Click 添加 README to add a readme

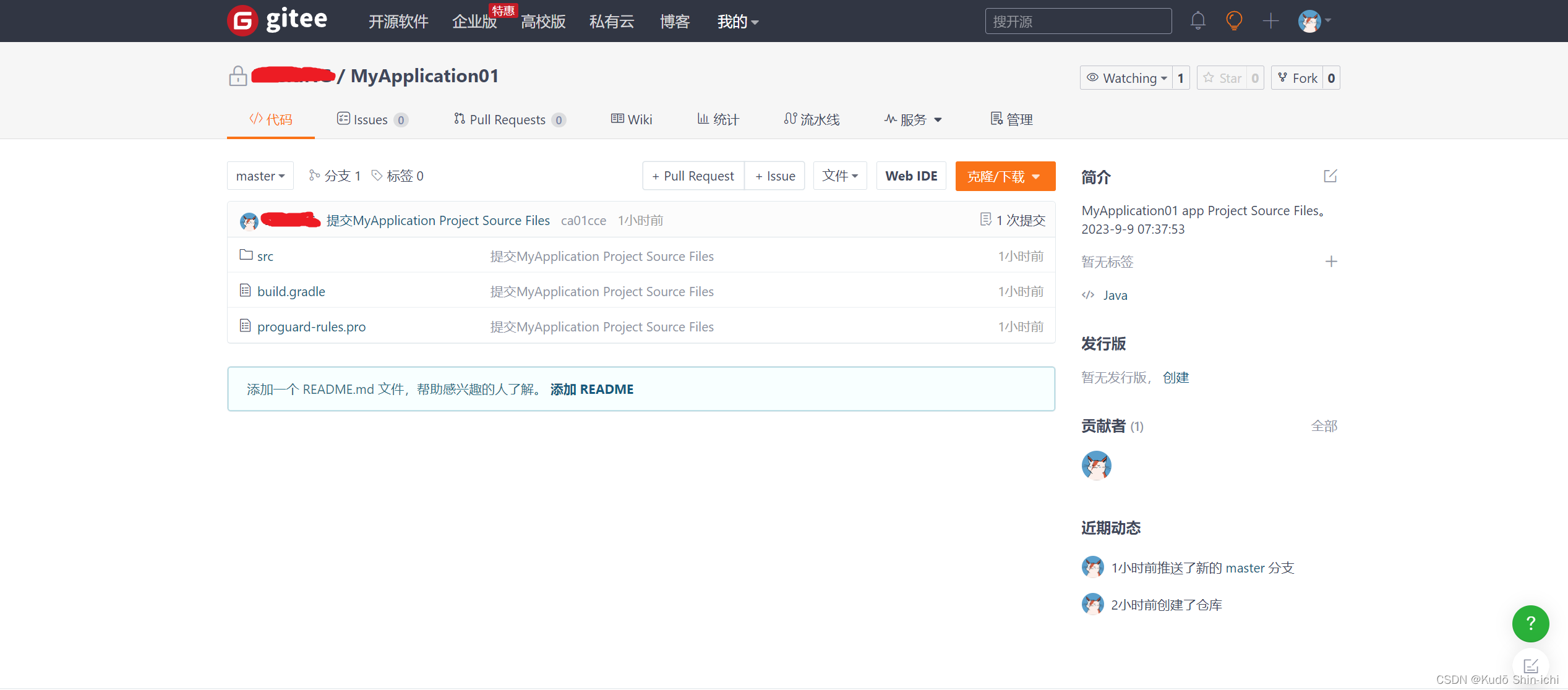[591, 389]
